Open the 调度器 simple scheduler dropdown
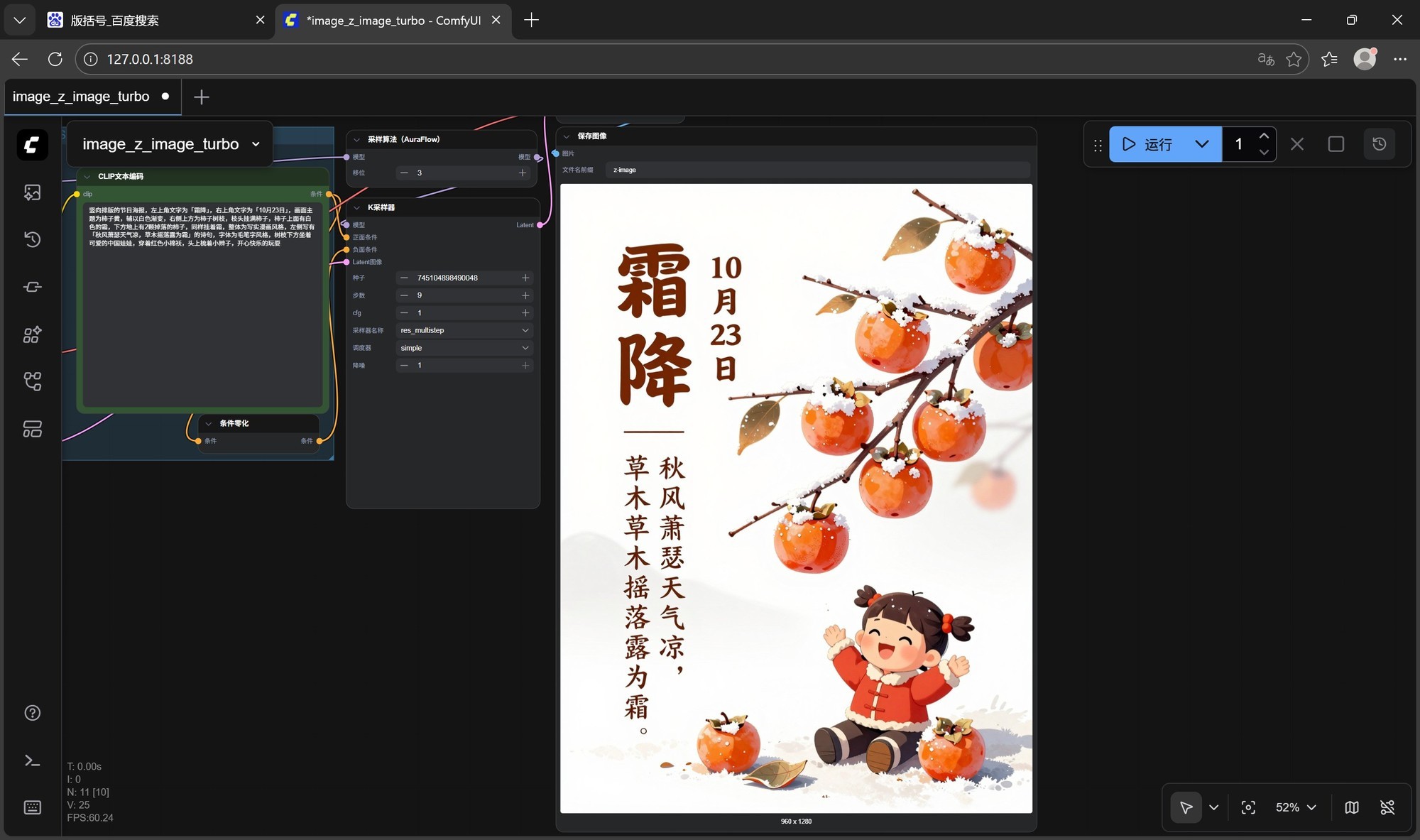Screen dimensions: 1420x840 [x=463, y=348]
